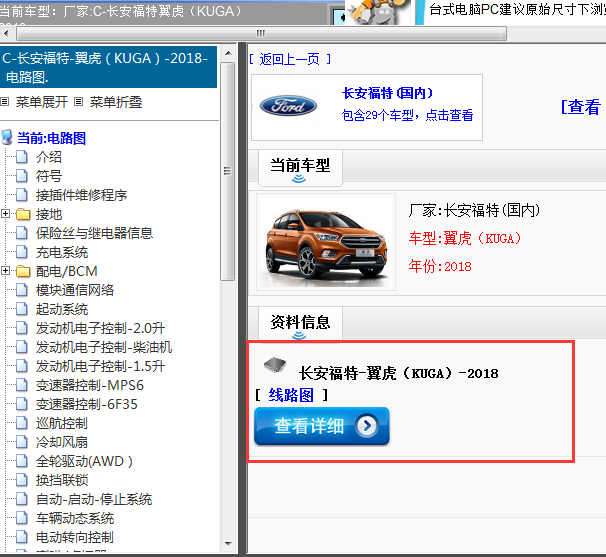
Task: Click the 厂家:长安福特(国内) text
Action: pyautogui.click(x=474, y=210)
